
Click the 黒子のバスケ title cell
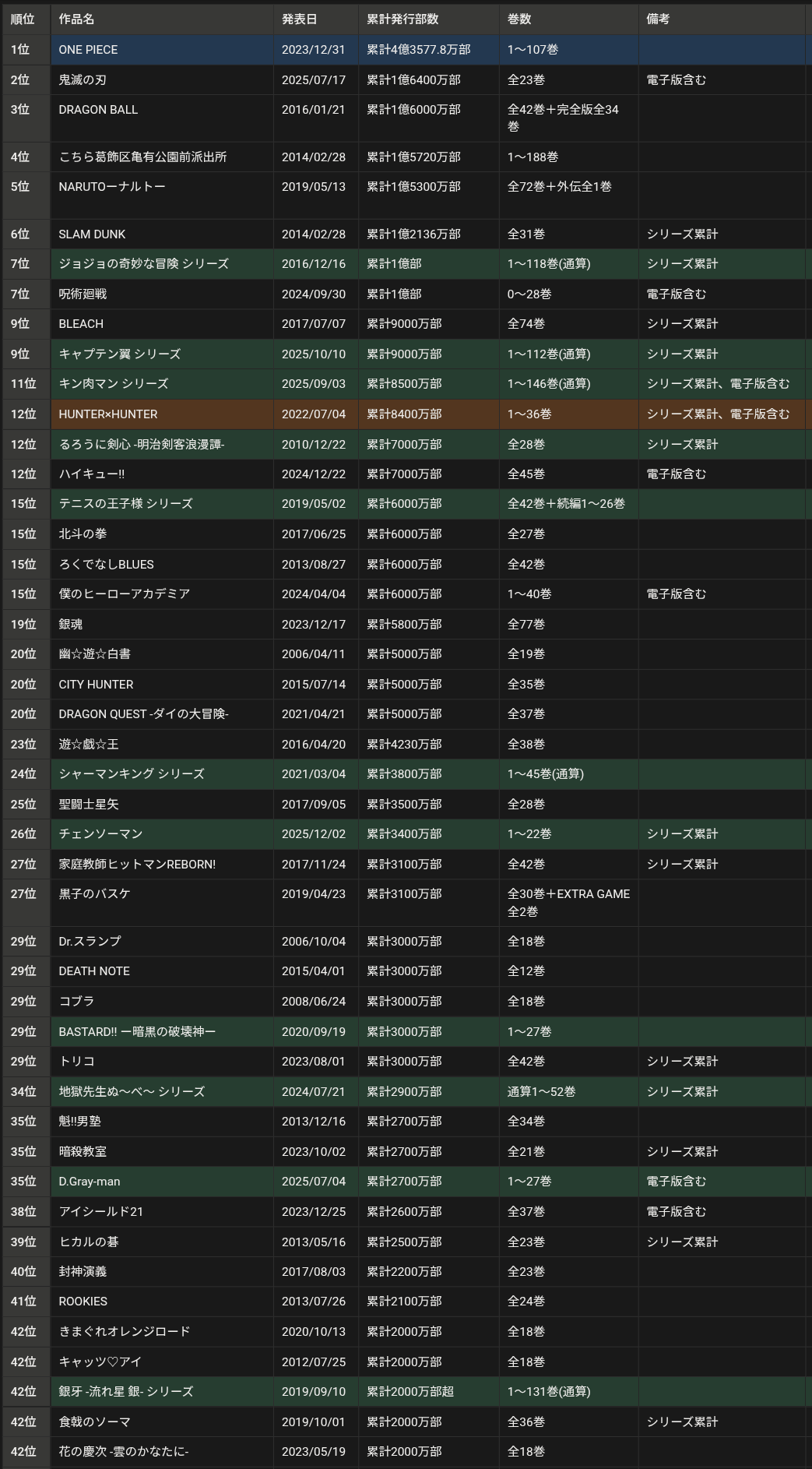(162, 902)
